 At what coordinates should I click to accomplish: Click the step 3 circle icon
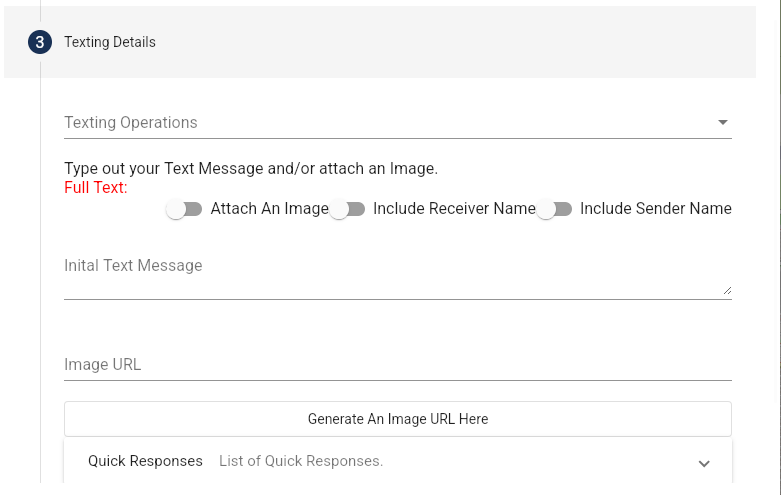pyautogui.click(x=40, y=42)
